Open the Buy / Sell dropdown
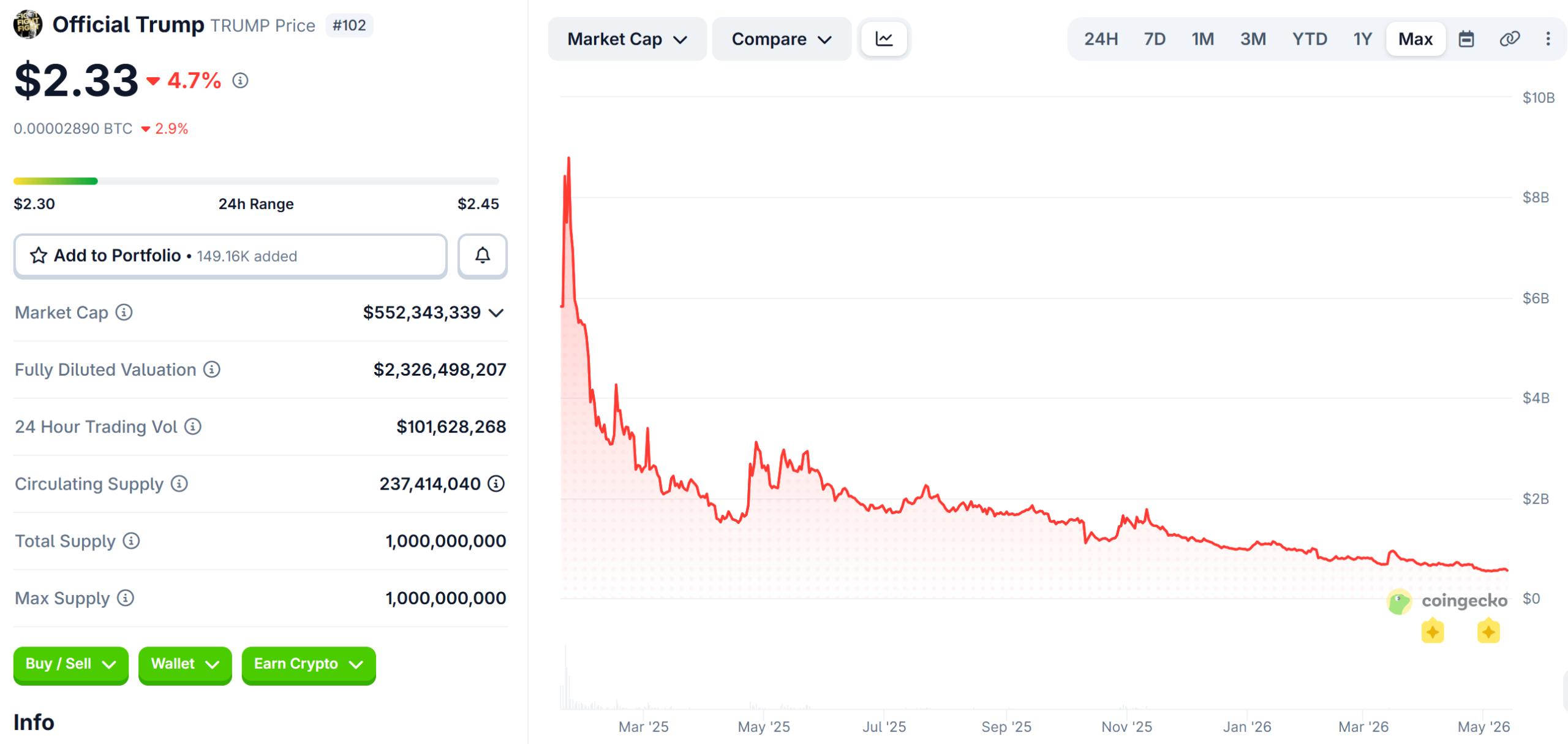 tap(71, 664)
